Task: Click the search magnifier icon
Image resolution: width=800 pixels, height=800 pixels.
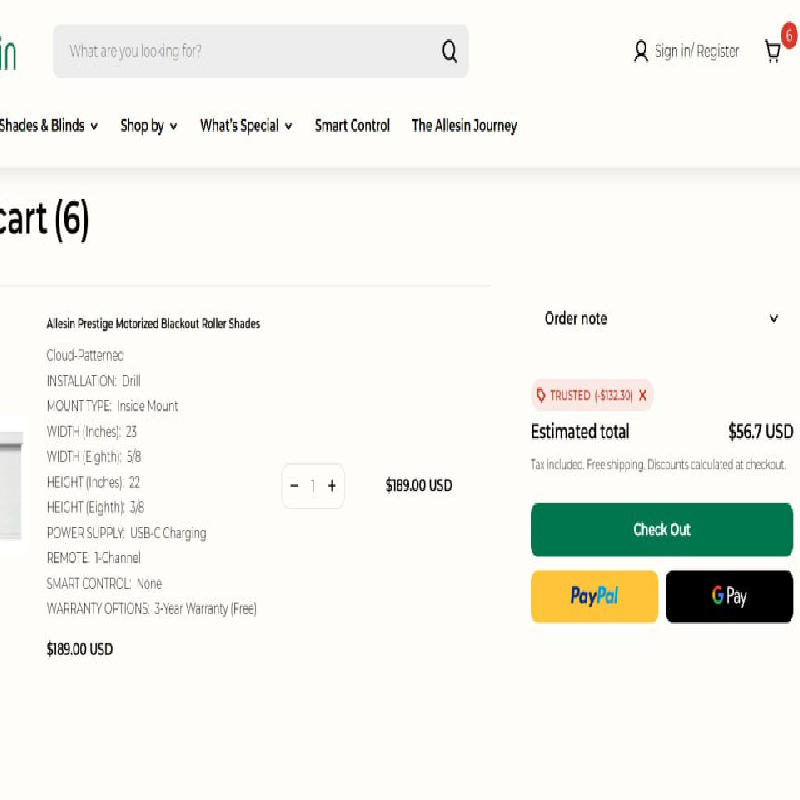Action: point(449,51)
